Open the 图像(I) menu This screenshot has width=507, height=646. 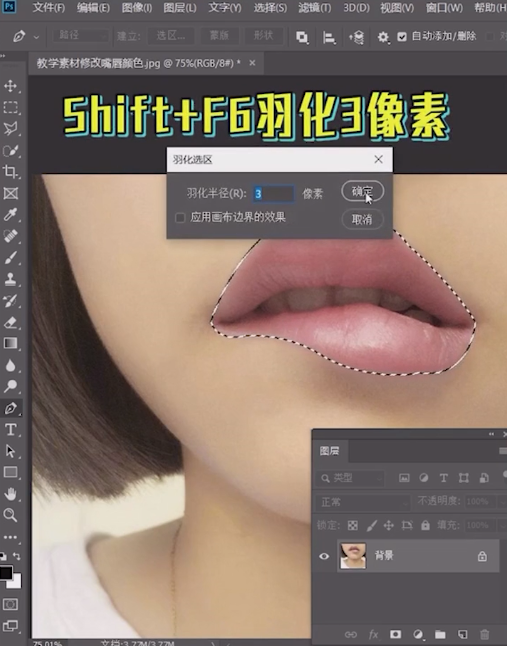pos(137,8)
